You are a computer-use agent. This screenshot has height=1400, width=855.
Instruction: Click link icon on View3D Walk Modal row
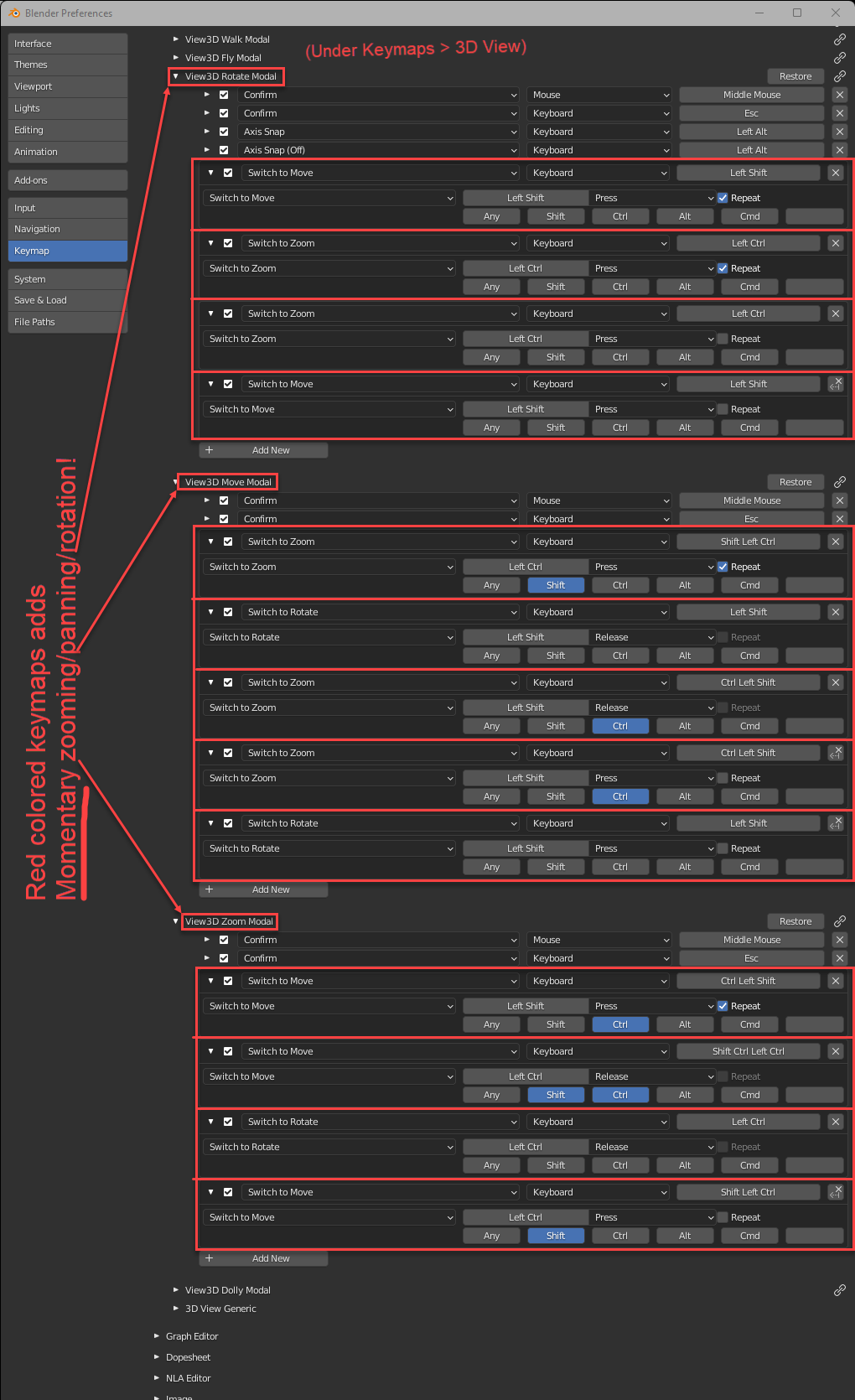839,39
